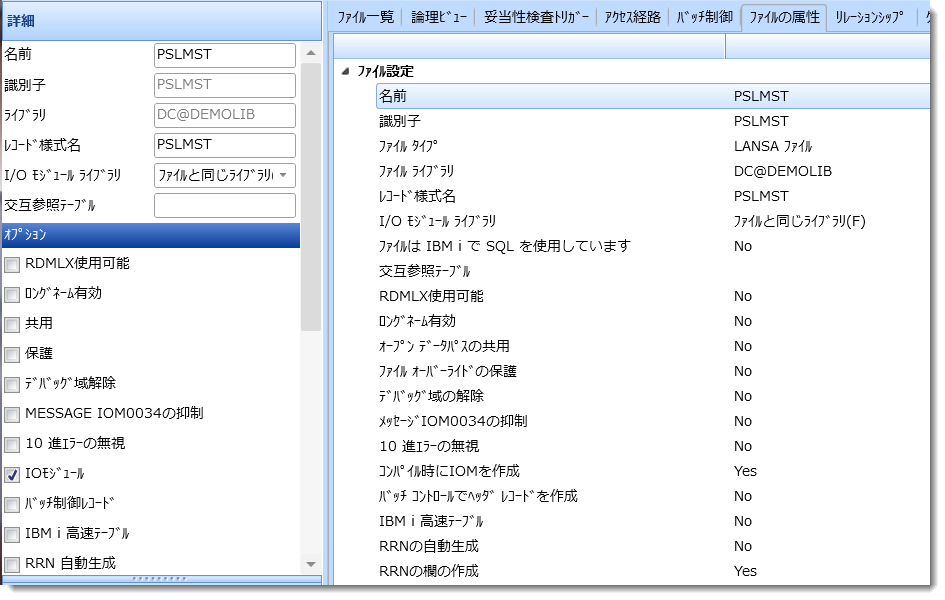Select the 識別子 property row
945x600 pixels.
click(653, 121)
